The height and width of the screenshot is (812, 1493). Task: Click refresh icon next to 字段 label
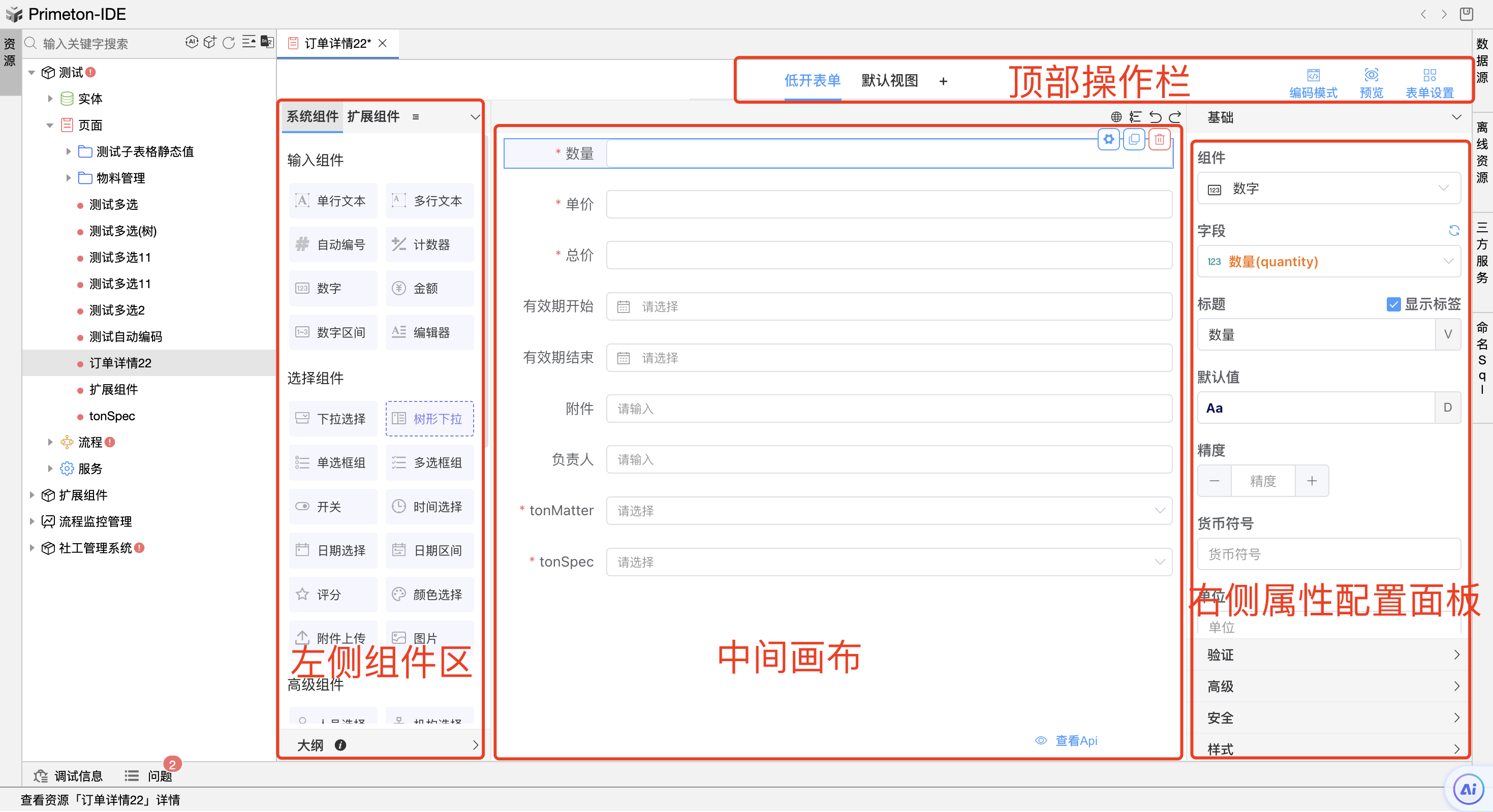(1453, 231)
